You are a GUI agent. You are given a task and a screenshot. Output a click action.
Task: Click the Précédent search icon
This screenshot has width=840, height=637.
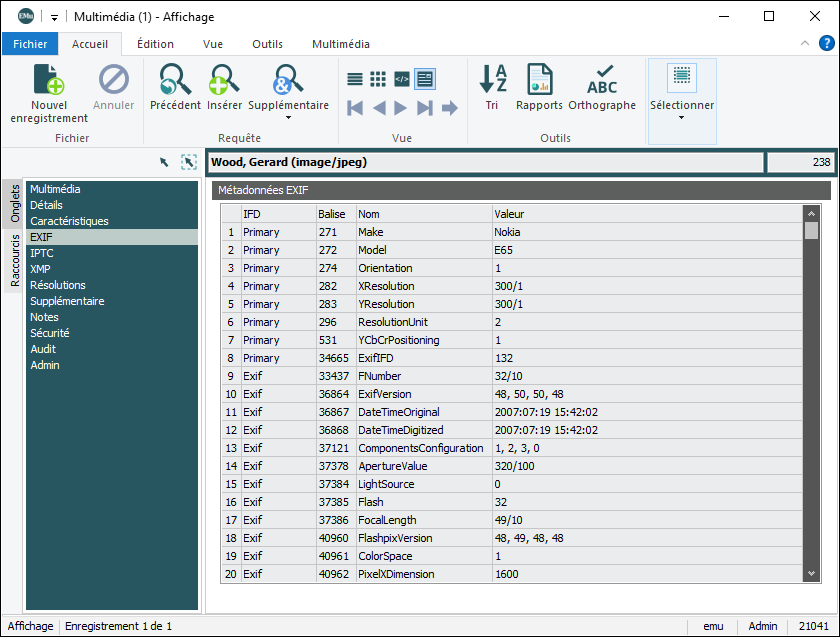coord(175,80)
